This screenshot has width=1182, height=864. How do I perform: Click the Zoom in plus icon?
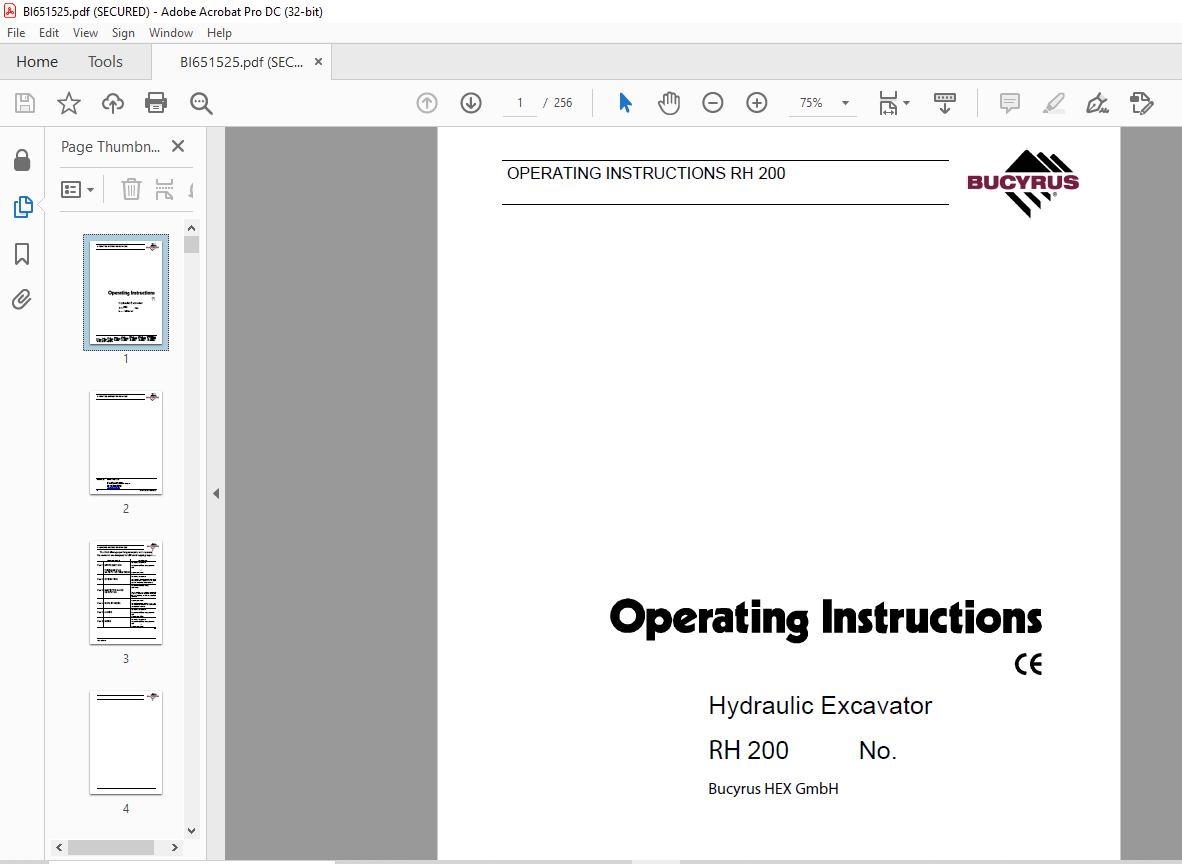point(757,103)
